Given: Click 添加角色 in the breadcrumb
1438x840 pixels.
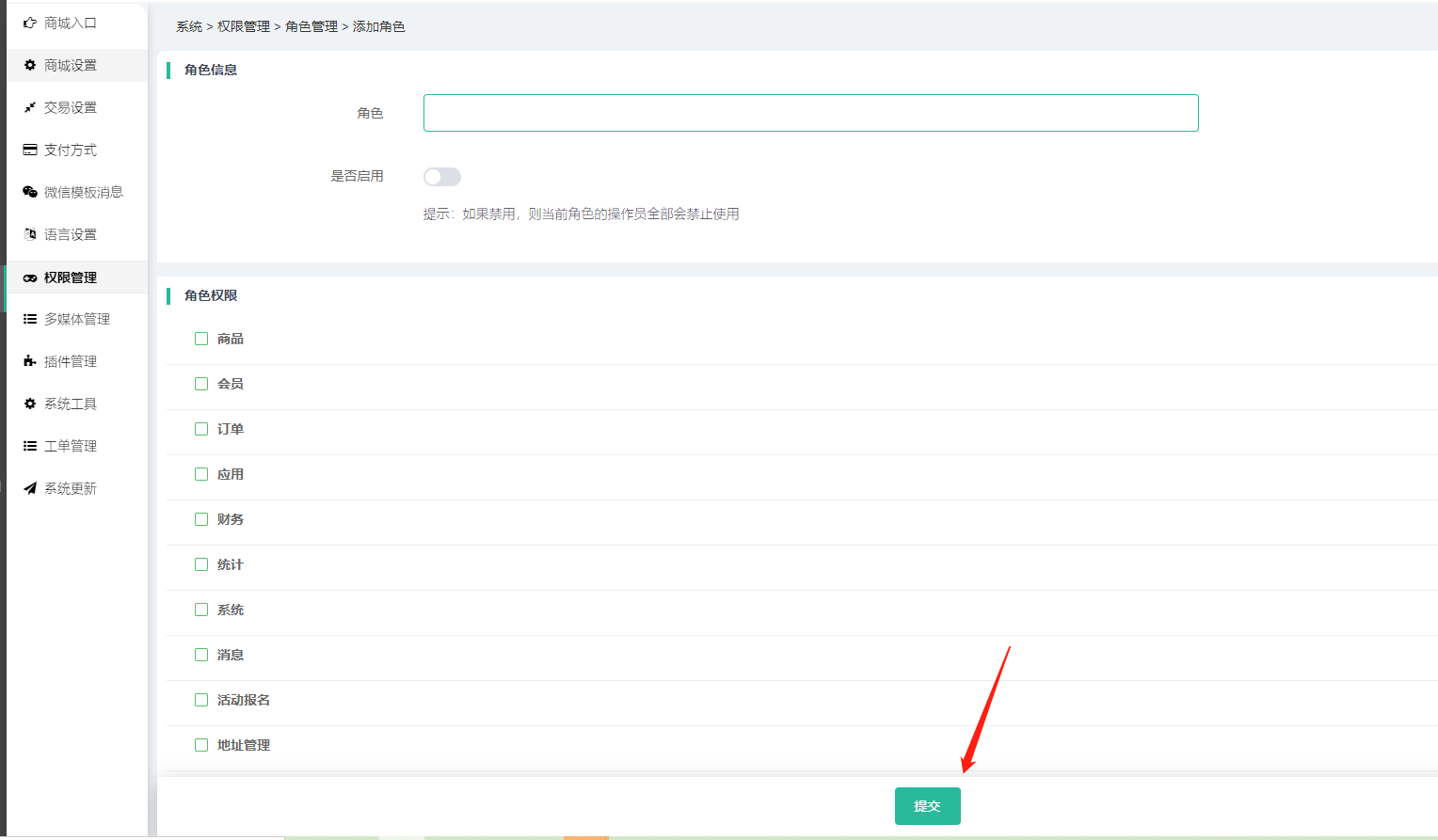Looking at the screenshot, I should click(x=379, y=26).
